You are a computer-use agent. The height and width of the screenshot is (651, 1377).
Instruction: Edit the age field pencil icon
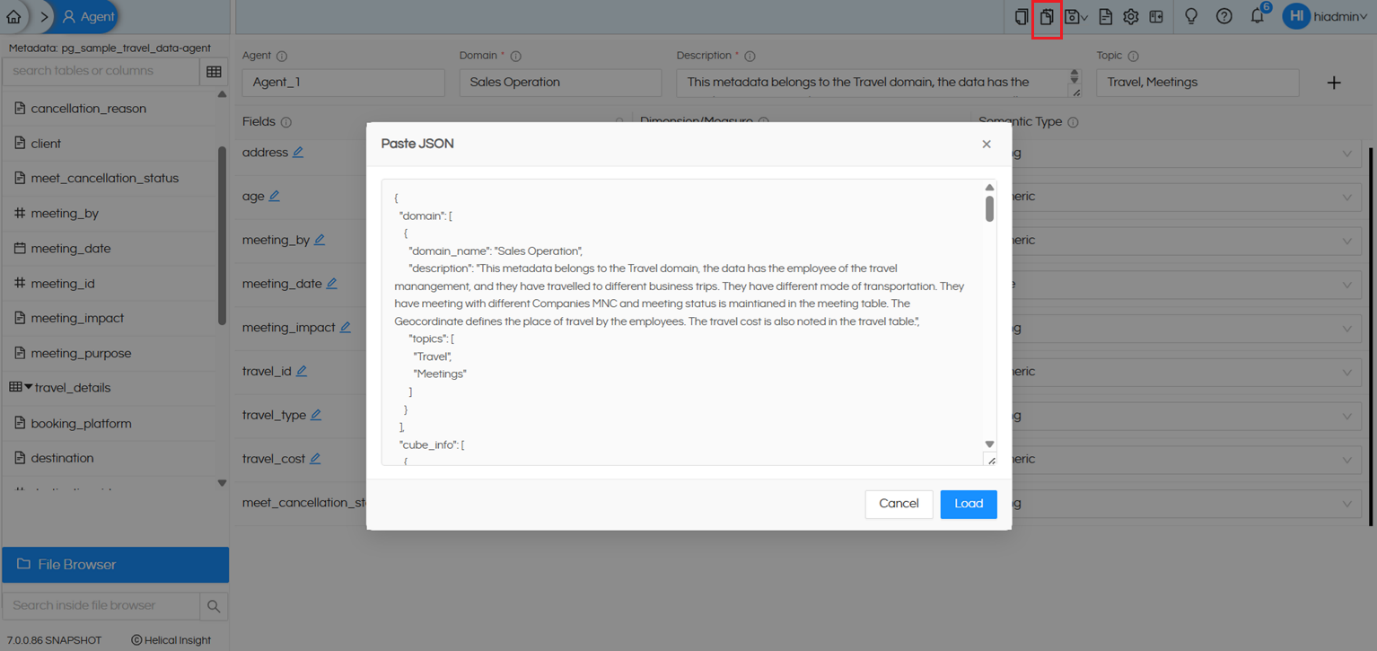(x=274, y=197)
